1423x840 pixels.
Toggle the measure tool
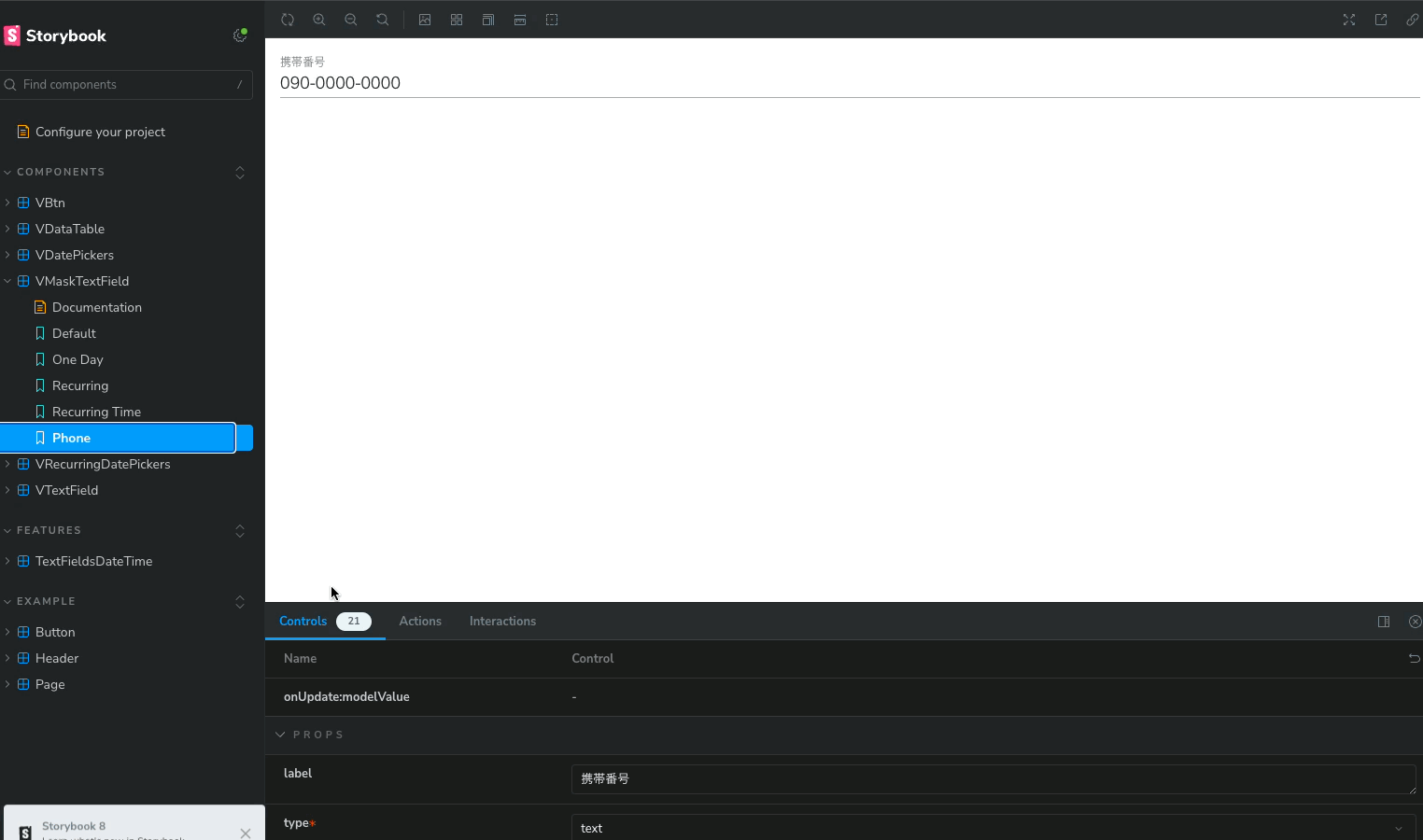pos(520,20)
